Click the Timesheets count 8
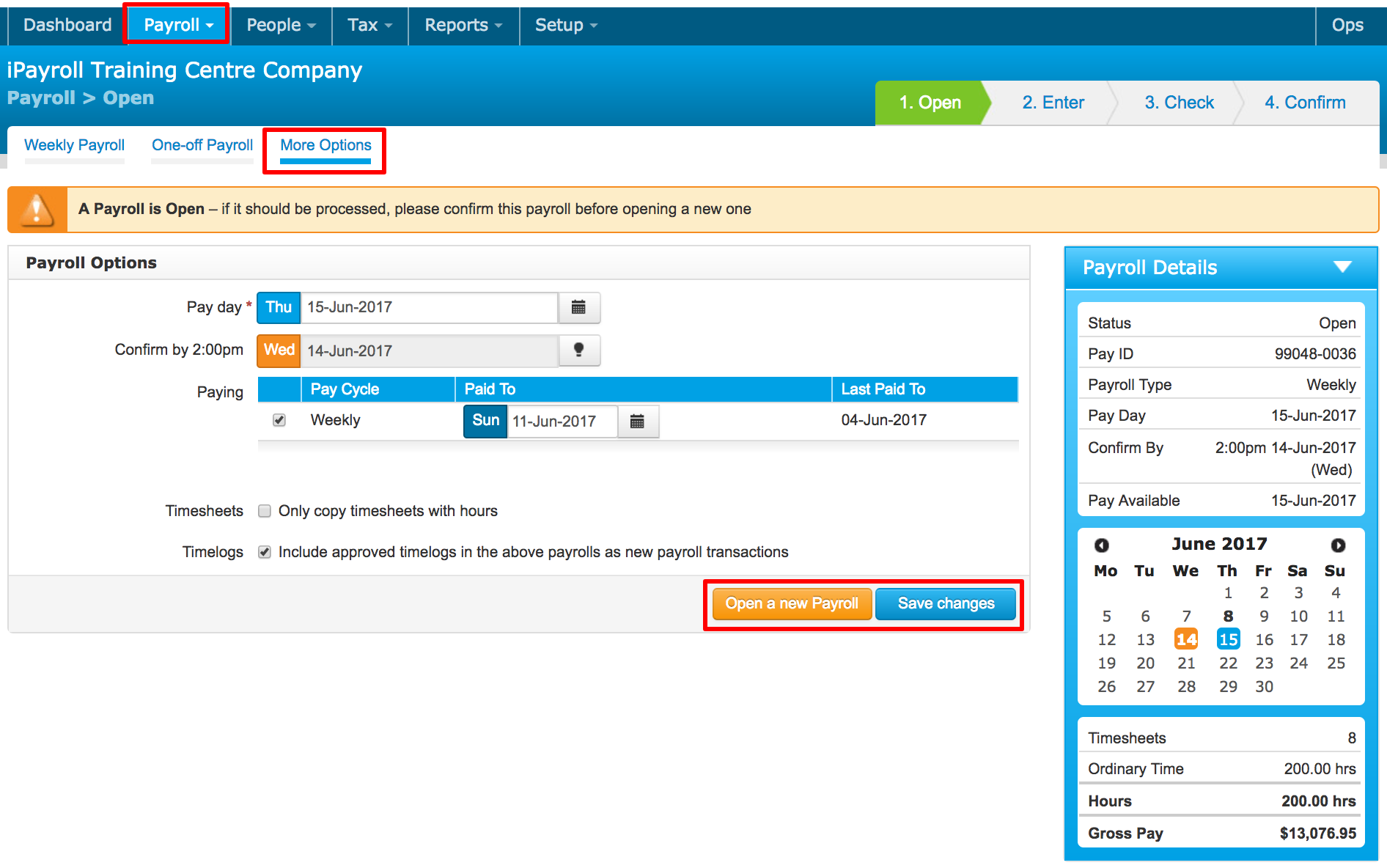 pyautogui.click(x=1352, y=738)
